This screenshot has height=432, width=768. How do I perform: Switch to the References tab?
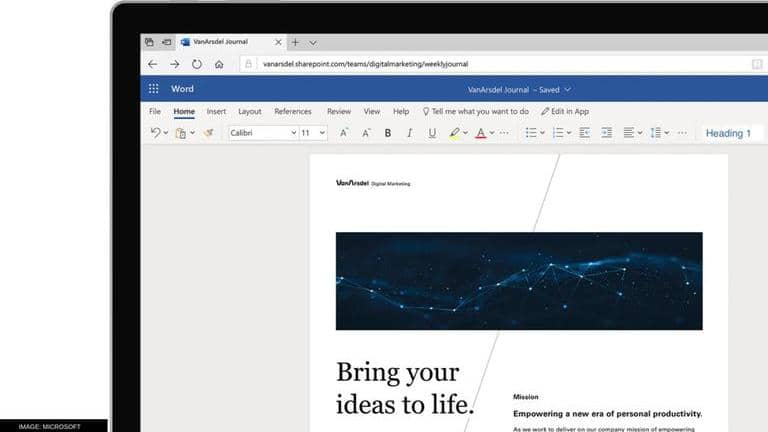[293, 112]
